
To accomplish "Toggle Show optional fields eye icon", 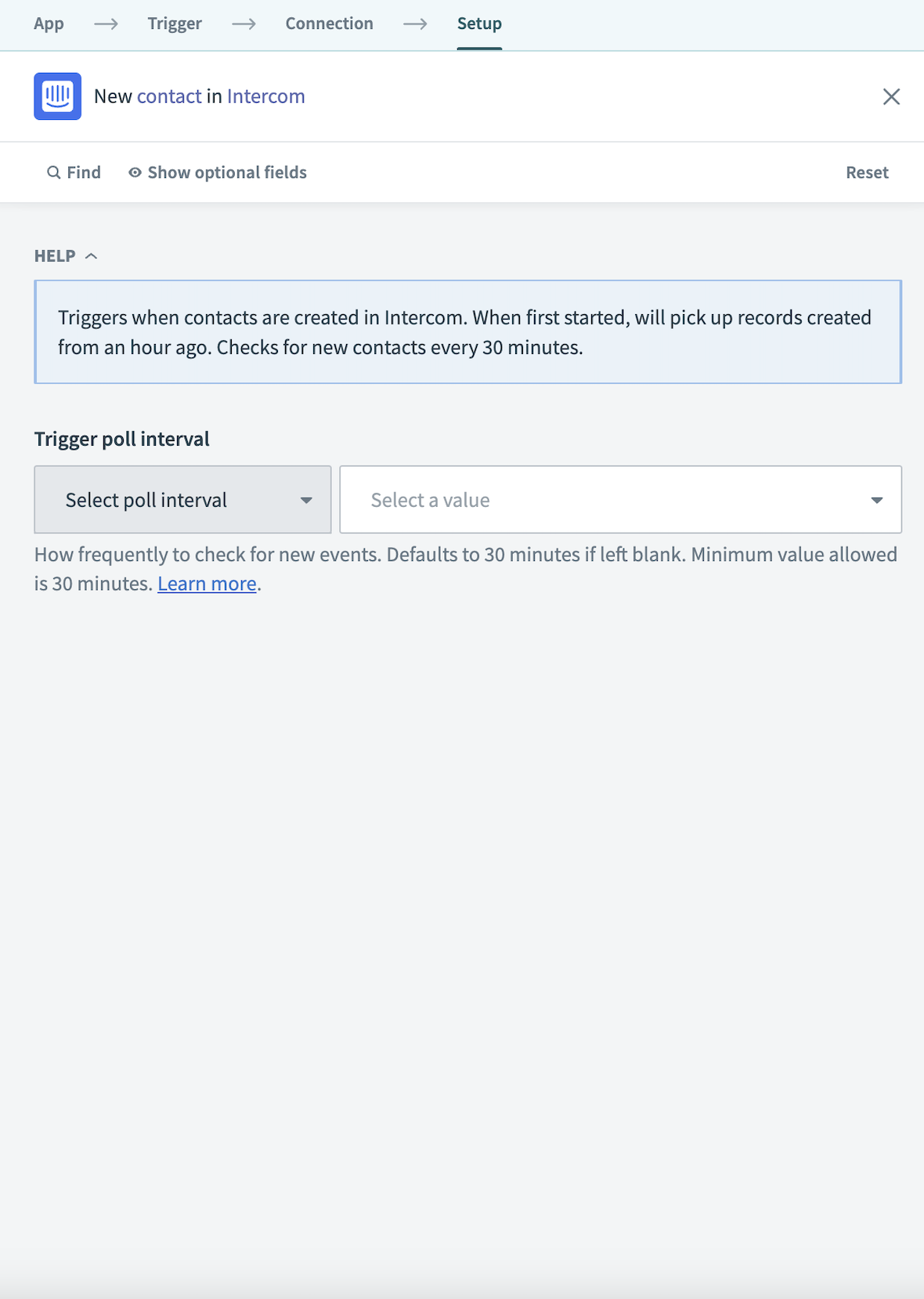I will point(135,172).
